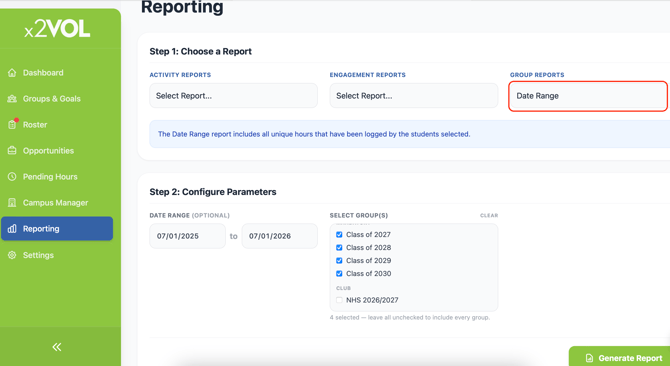Click the Class of 2030 label
Image resolution: width=670 pixels, height=366 pixels.
click(368, 273)
